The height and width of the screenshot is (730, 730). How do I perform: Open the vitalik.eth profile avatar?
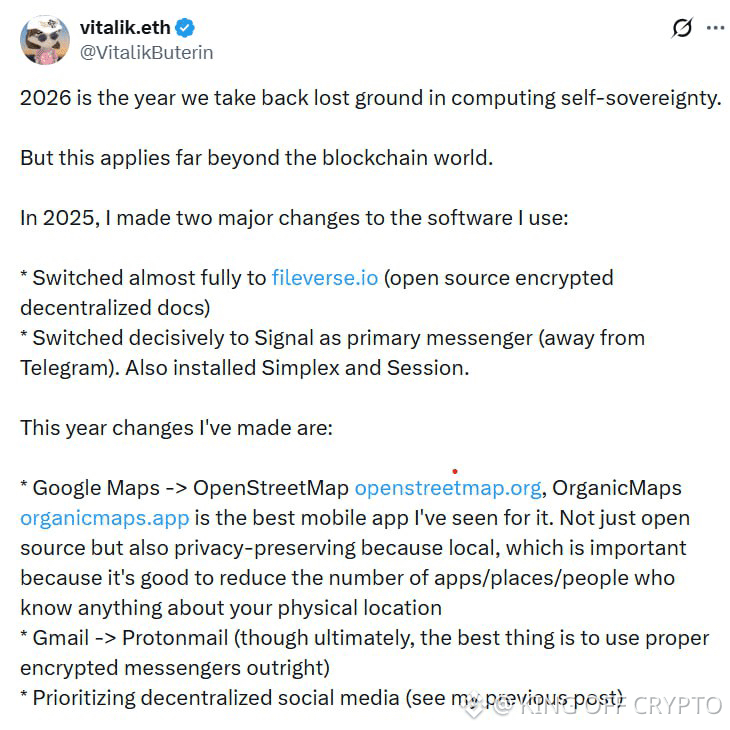[45, 40]
